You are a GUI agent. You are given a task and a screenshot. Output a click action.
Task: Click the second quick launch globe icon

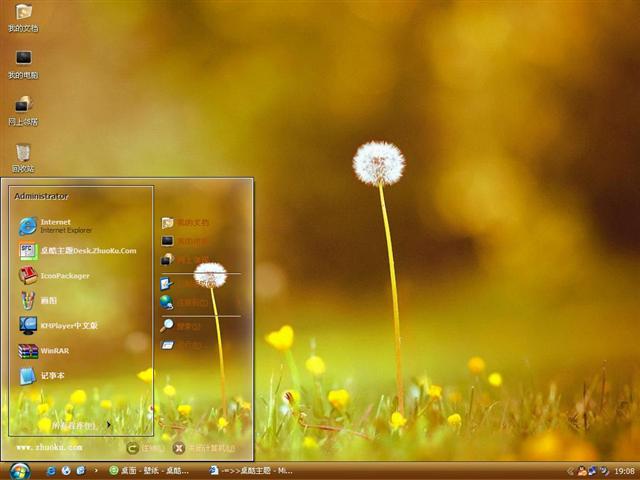[66, 471]
